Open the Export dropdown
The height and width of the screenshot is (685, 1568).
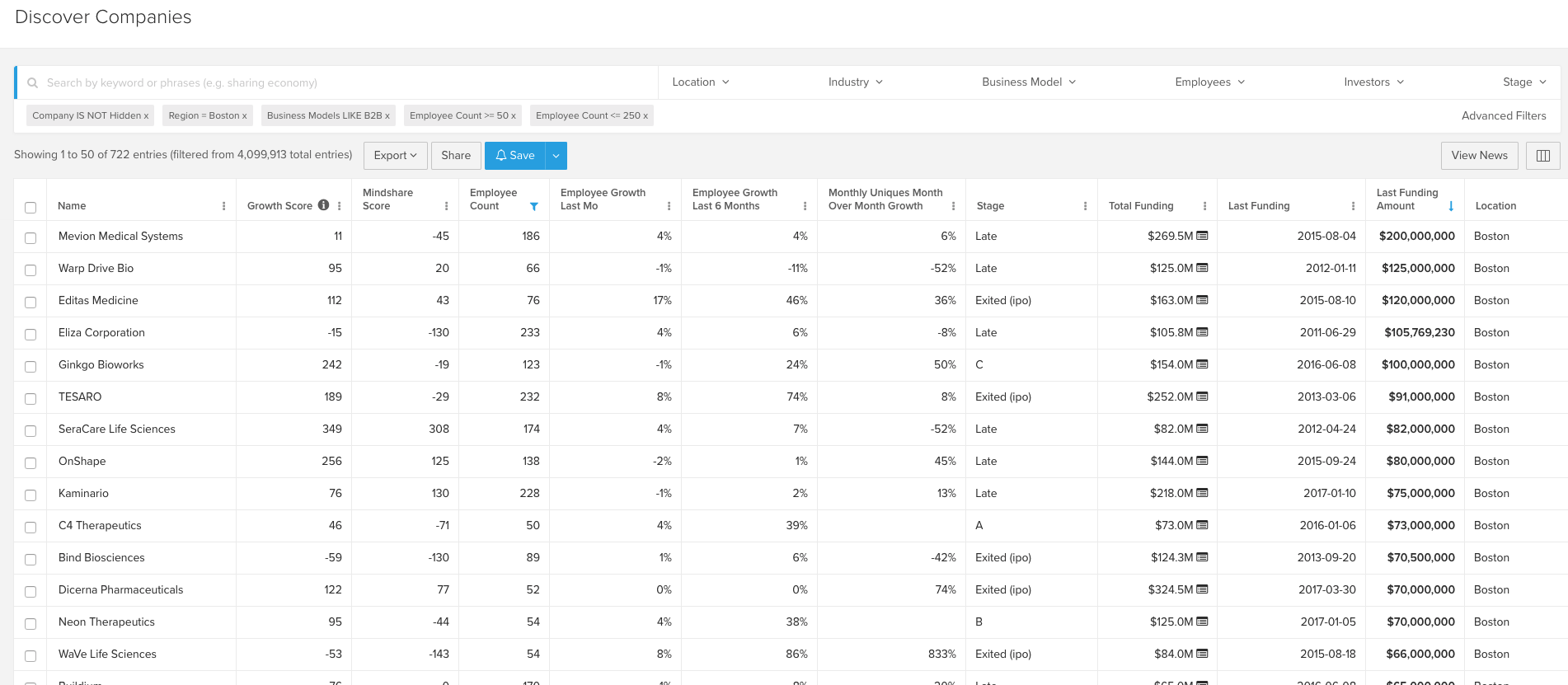coord(396,155)
